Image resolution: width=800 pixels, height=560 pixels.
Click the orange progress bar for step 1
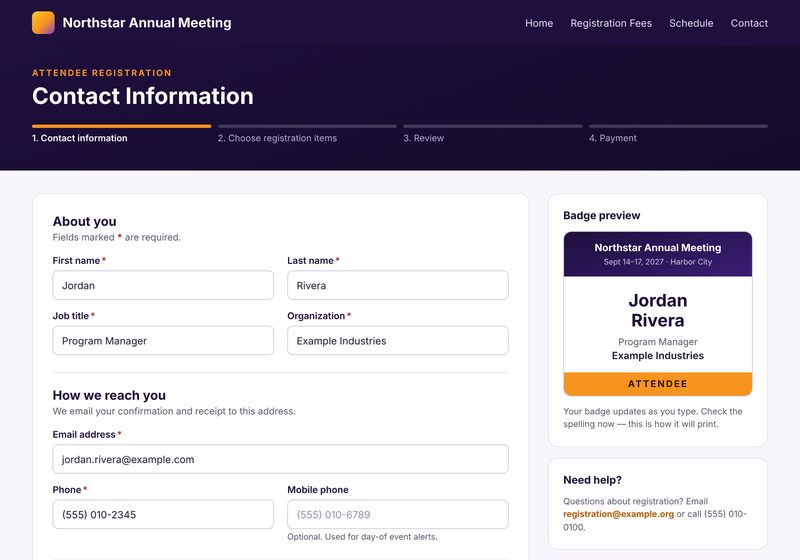[121, 126]
